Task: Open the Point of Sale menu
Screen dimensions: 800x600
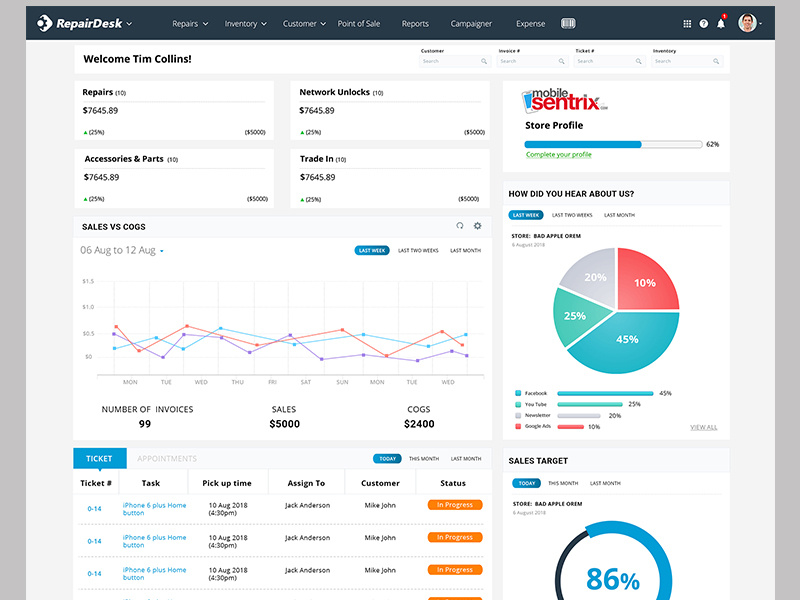Action: coord(359,23)
